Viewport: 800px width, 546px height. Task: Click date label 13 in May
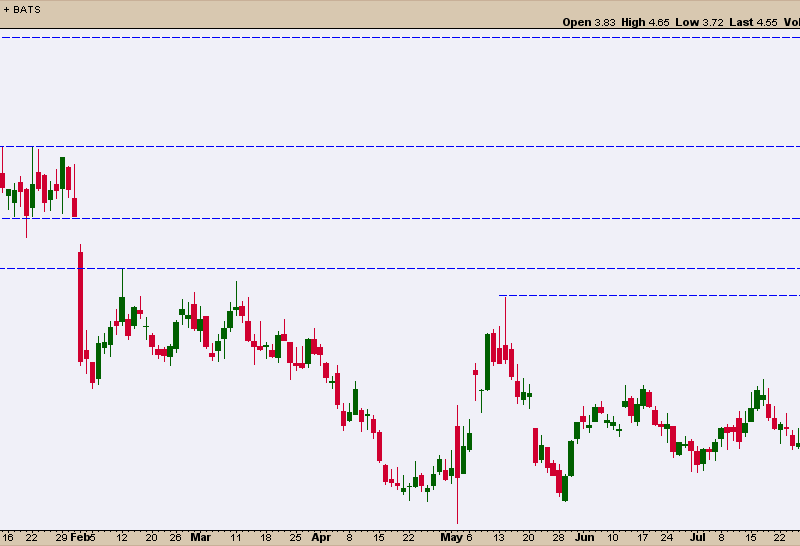pos(499,537)
